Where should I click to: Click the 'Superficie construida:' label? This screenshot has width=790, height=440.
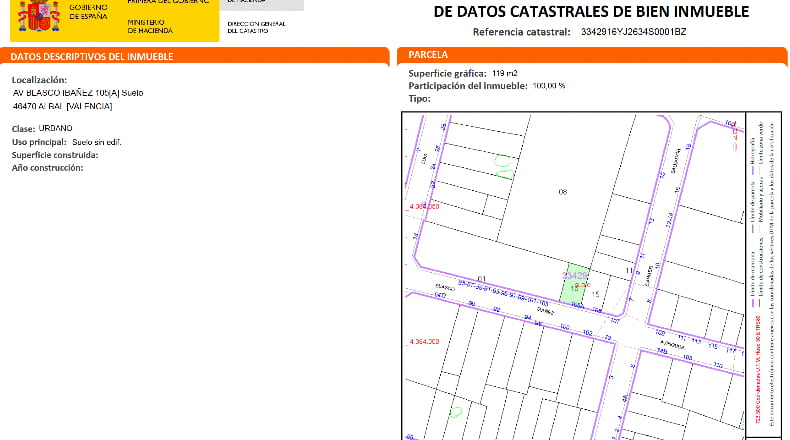pyautogui.click(x=55, y=155)
